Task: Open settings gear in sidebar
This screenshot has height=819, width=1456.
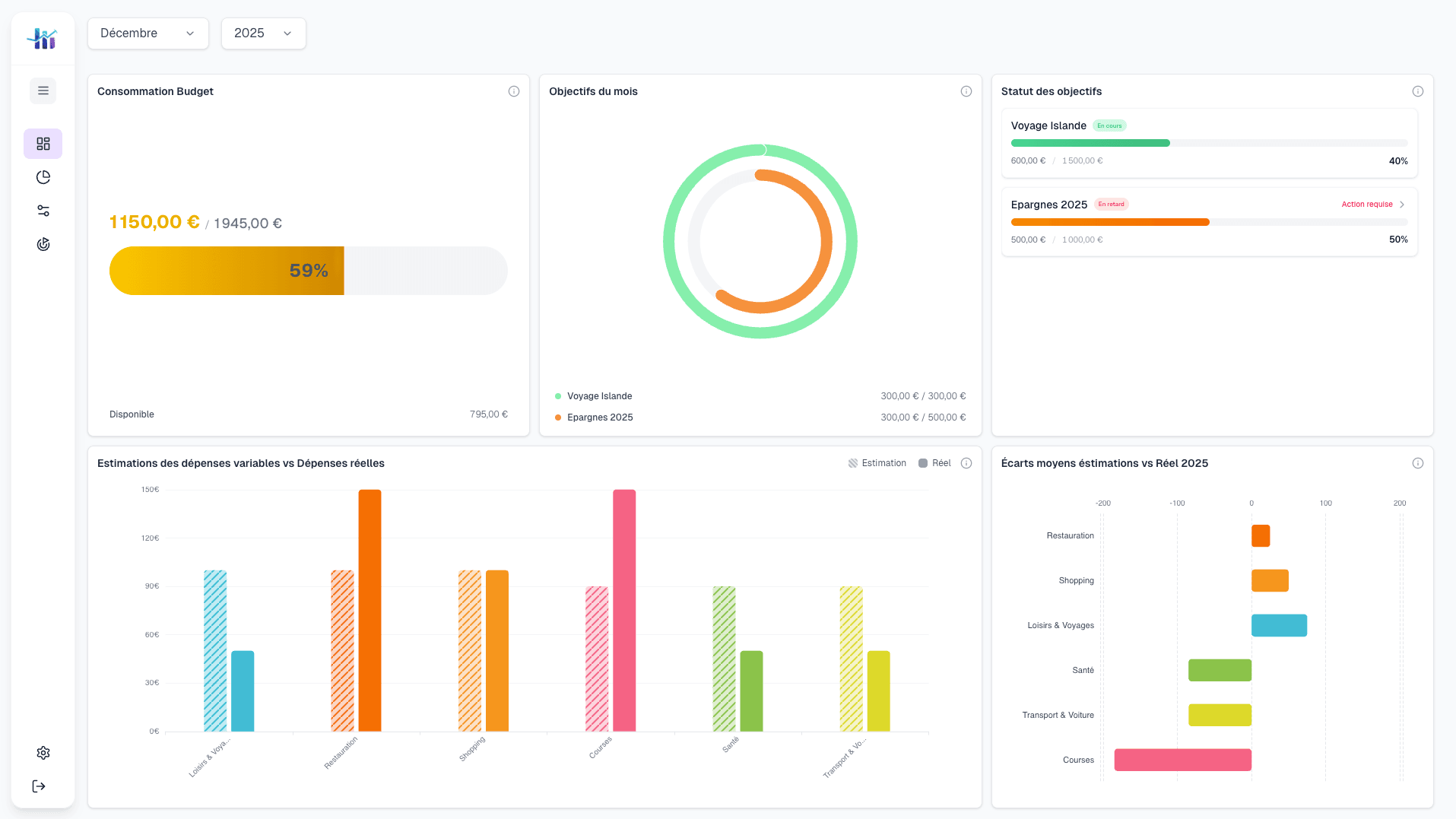Action: 43,753
